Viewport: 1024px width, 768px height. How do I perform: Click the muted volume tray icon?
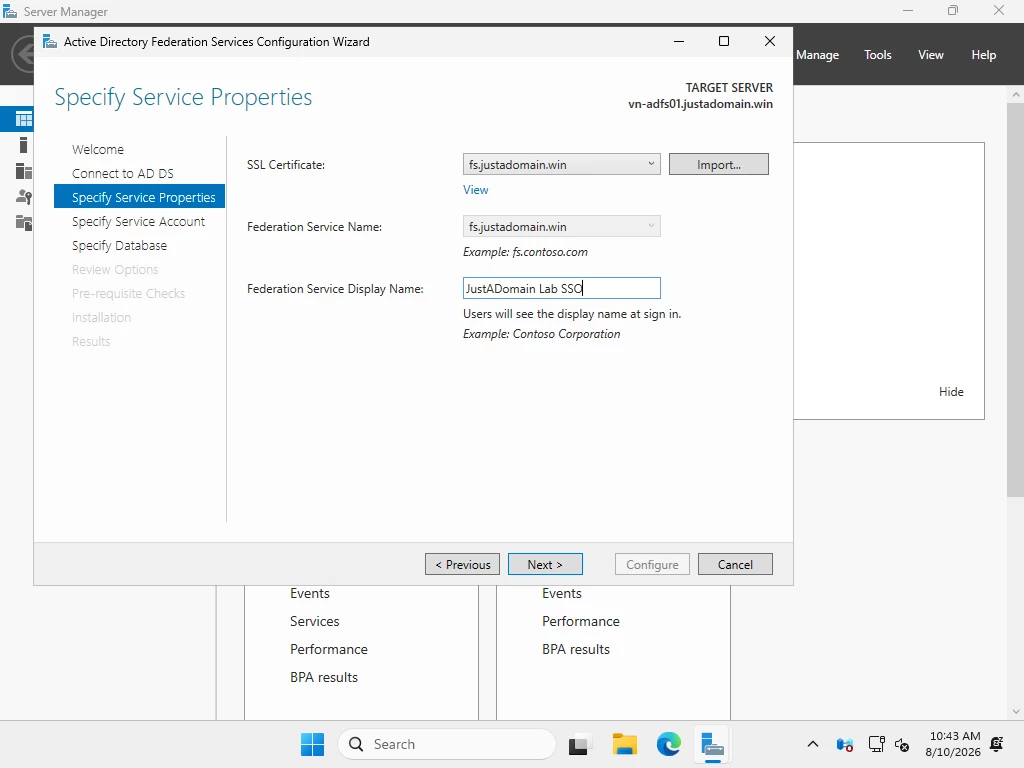coord(902,744)
